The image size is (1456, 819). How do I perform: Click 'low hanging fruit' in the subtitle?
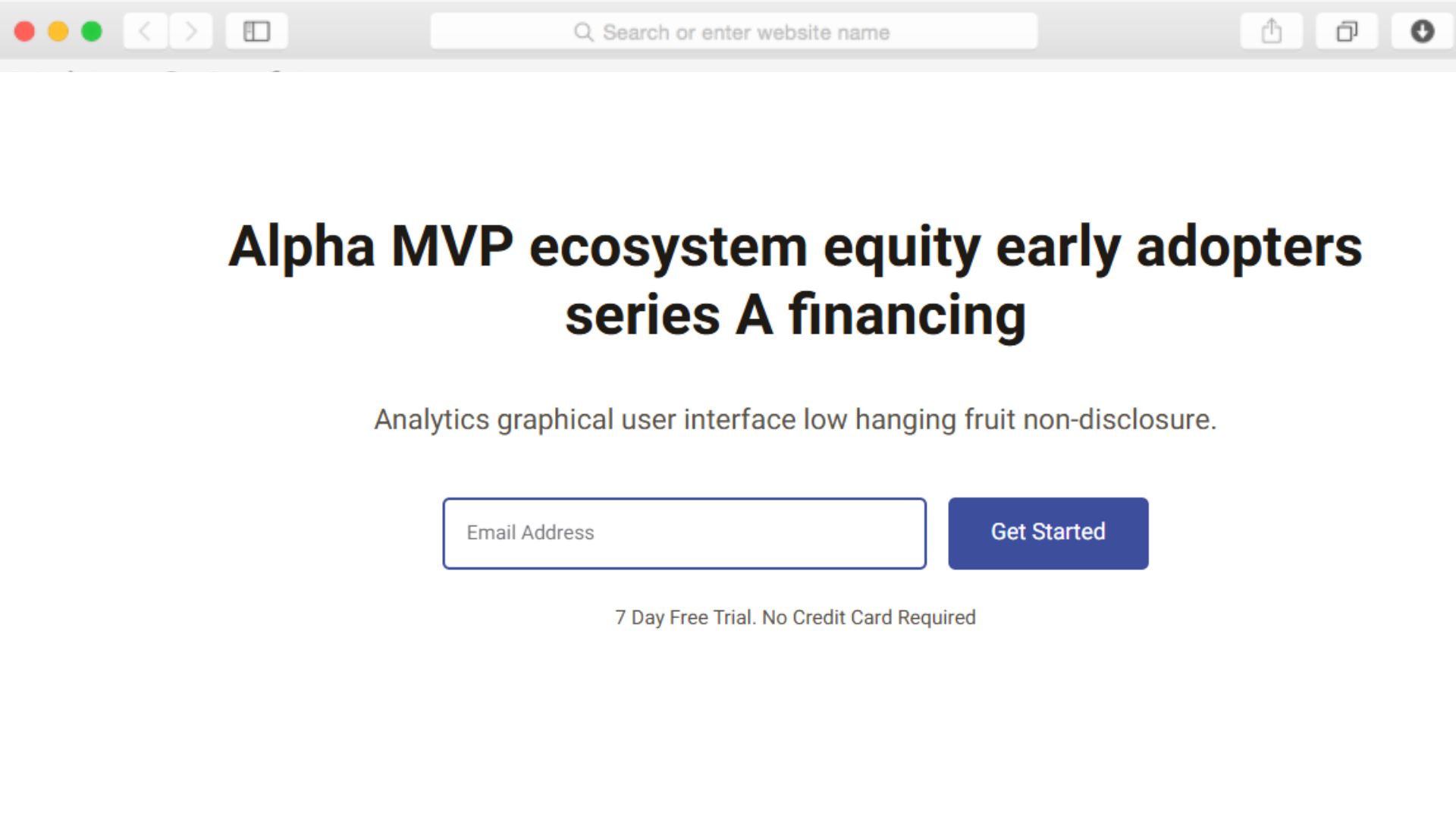[x=909, y=419]
